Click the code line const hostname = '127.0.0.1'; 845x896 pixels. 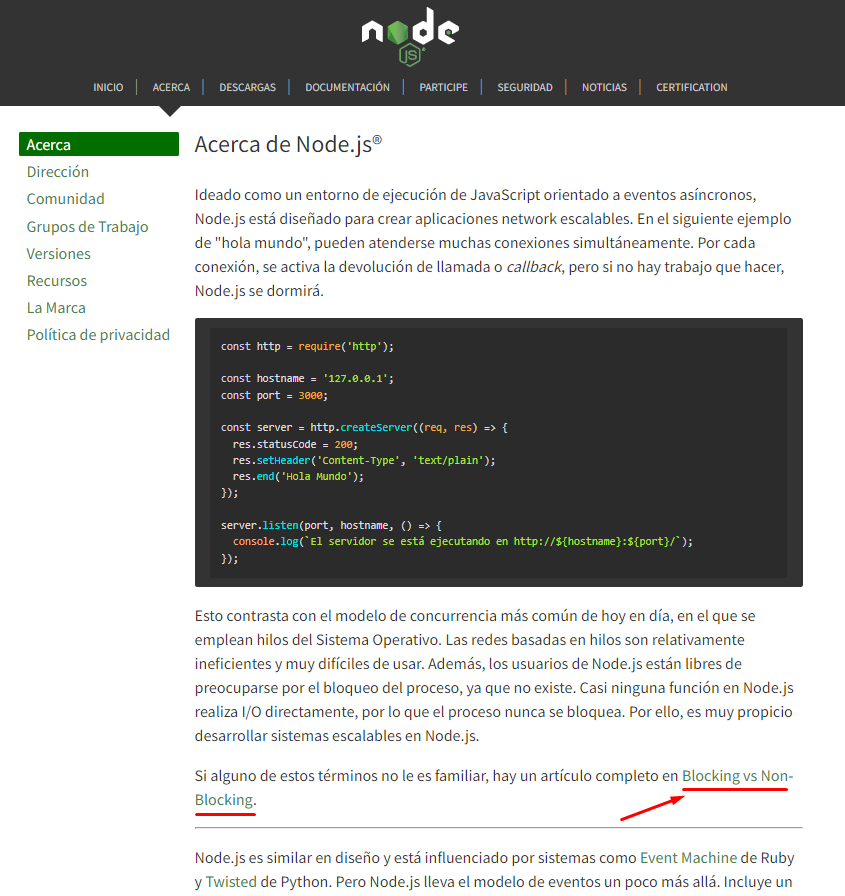click(307, 378)
